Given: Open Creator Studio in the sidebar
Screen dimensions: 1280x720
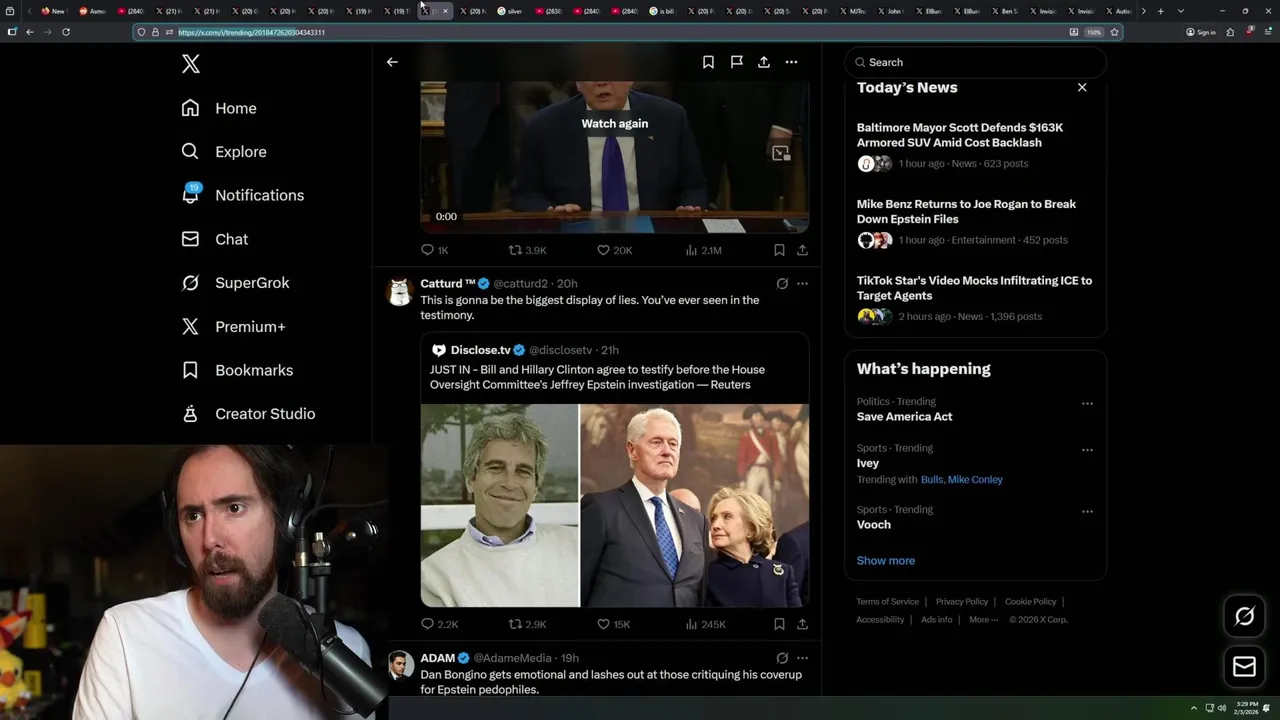Looking at the screenshot, I should (248, 414).
